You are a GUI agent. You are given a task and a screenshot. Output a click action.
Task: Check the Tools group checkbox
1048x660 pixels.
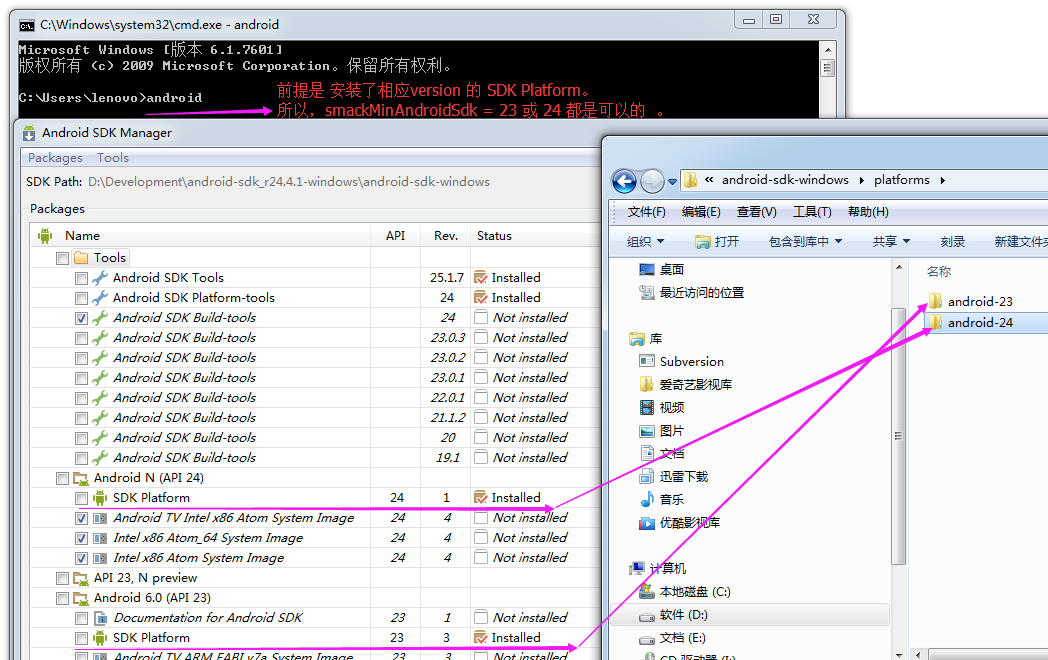[62, 258]
